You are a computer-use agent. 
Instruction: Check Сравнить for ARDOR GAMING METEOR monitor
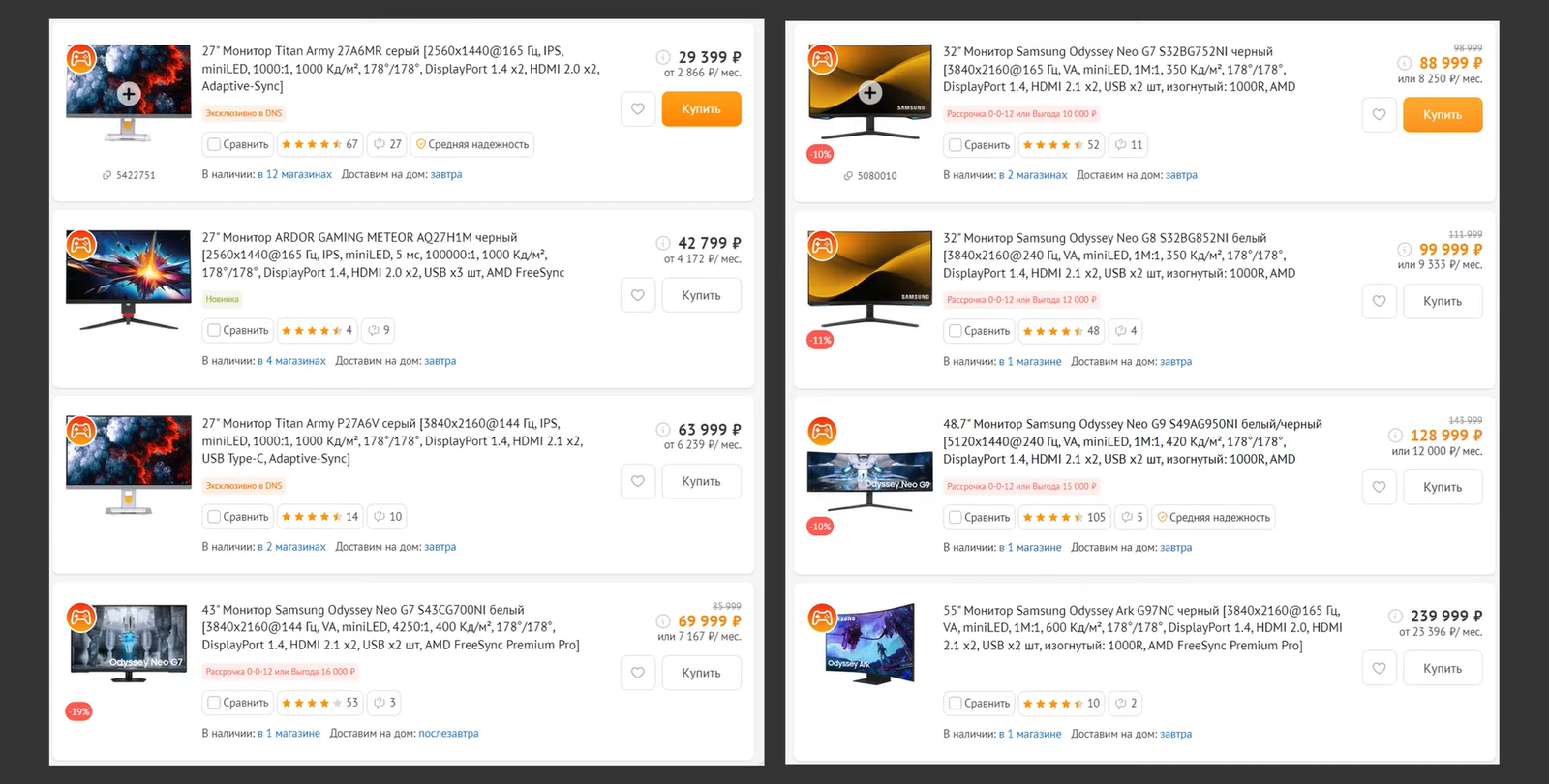[x=214, y=331]
